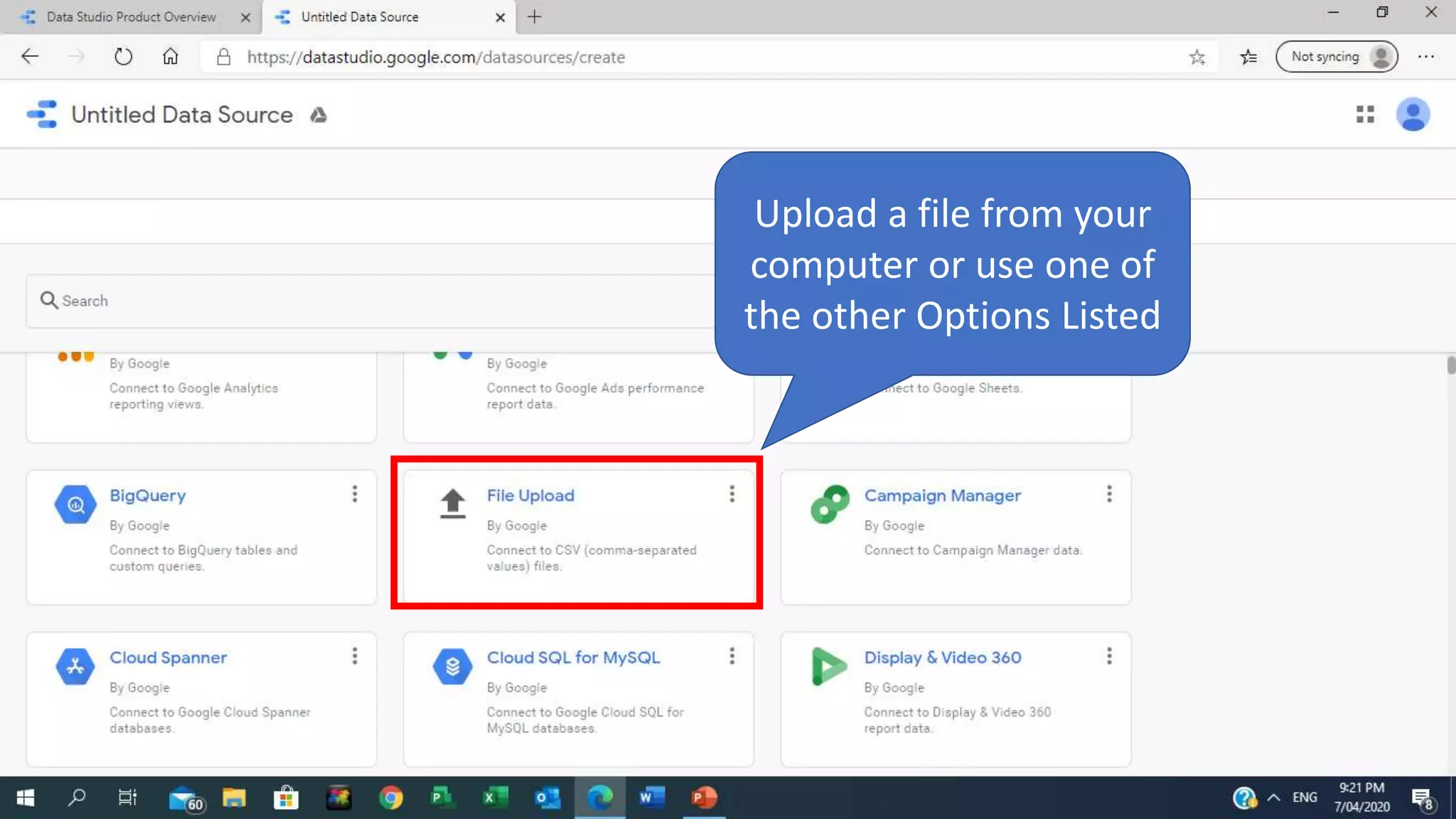Open Outlook from the taskbar
1456x819 pixels.
[x=547, y=798]
